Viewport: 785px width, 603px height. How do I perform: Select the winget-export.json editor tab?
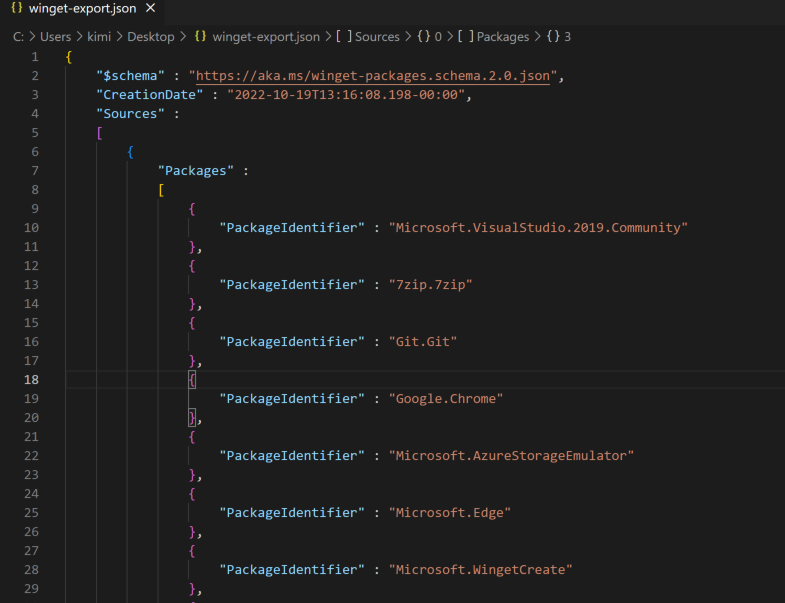(x=83, y=9)
